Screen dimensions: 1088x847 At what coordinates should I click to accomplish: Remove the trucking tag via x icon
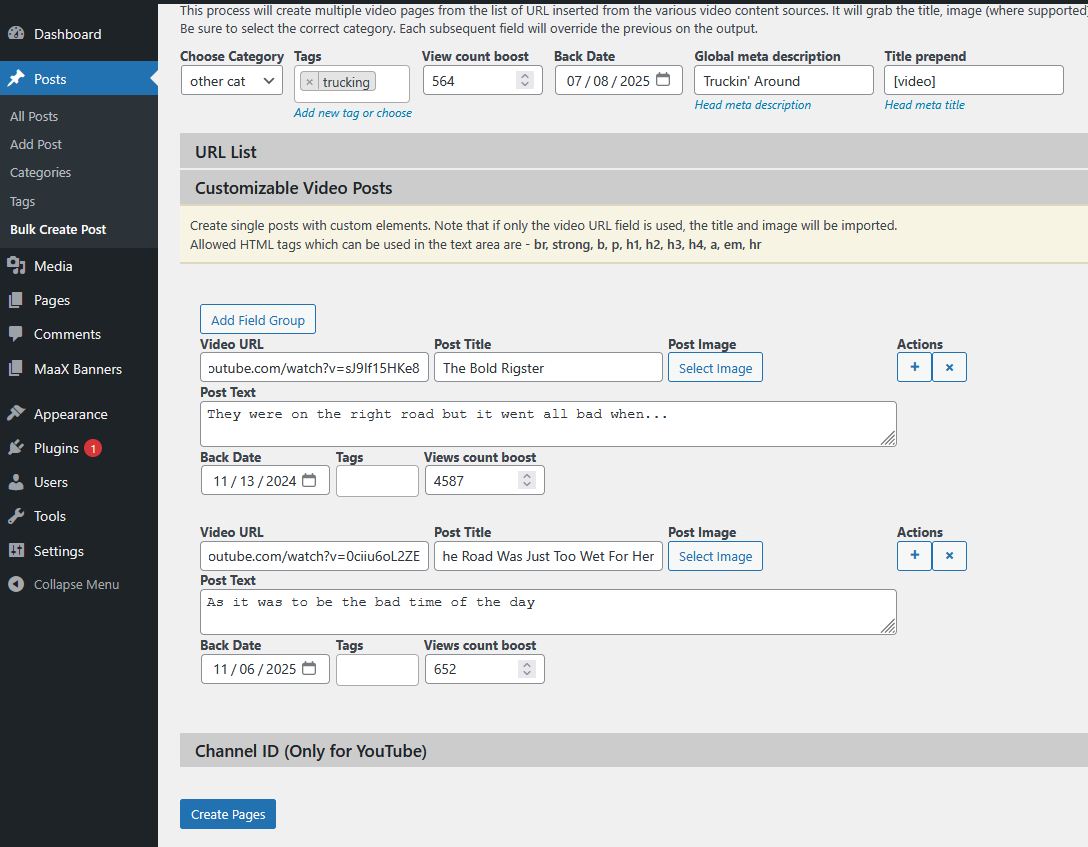[x=309, y=82]
